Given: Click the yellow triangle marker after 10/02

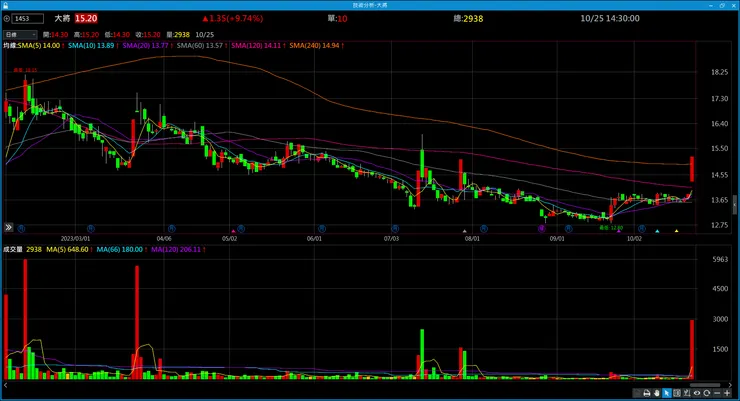Looking at the screenshot, I should [676, 231].
